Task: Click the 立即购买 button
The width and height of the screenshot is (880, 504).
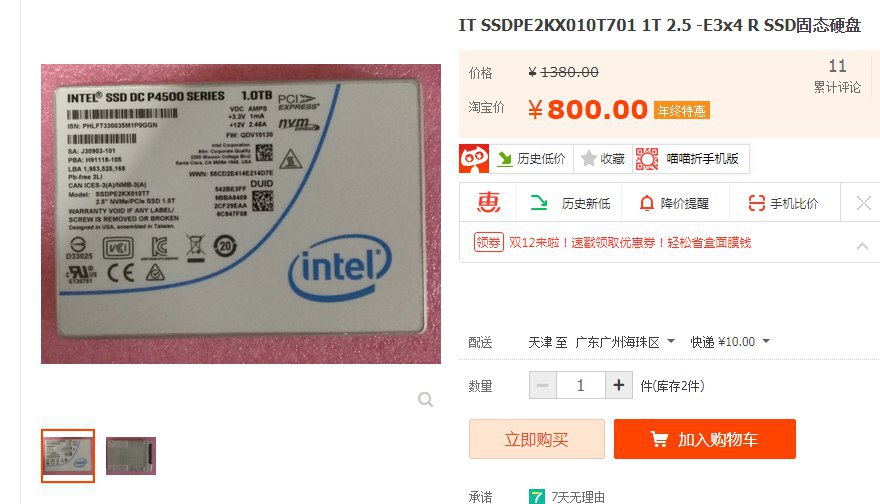Action: [537, 439]
